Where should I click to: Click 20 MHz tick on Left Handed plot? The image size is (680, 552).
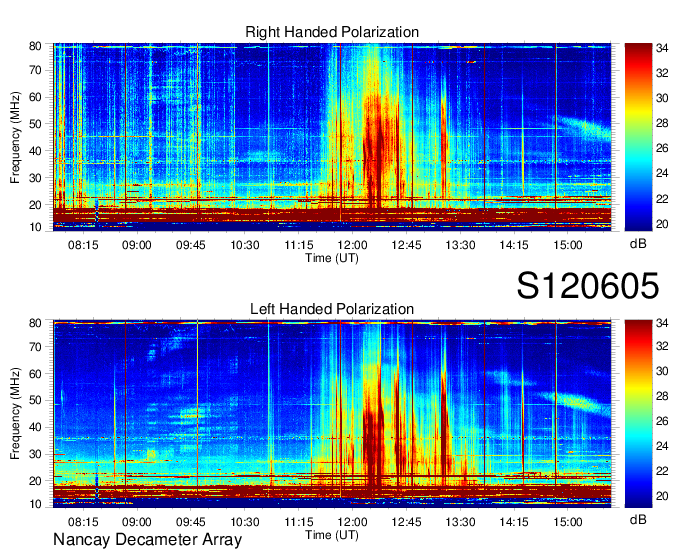click(35, 481)
